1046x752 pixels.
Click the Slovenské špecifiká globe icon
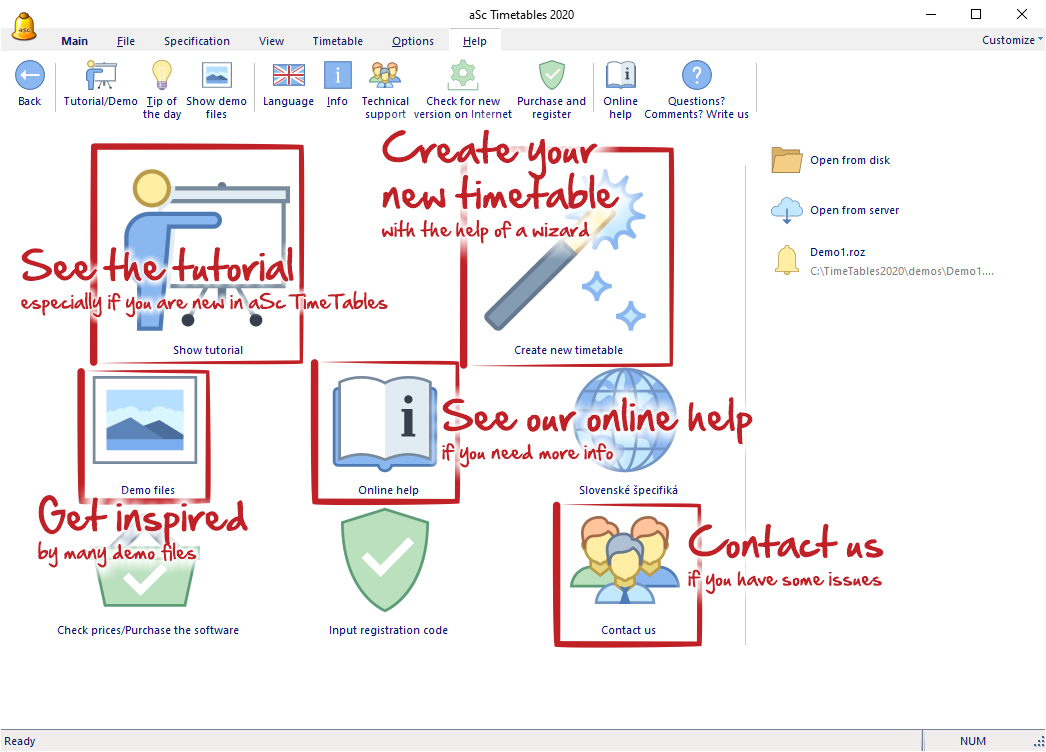point(626,420)
